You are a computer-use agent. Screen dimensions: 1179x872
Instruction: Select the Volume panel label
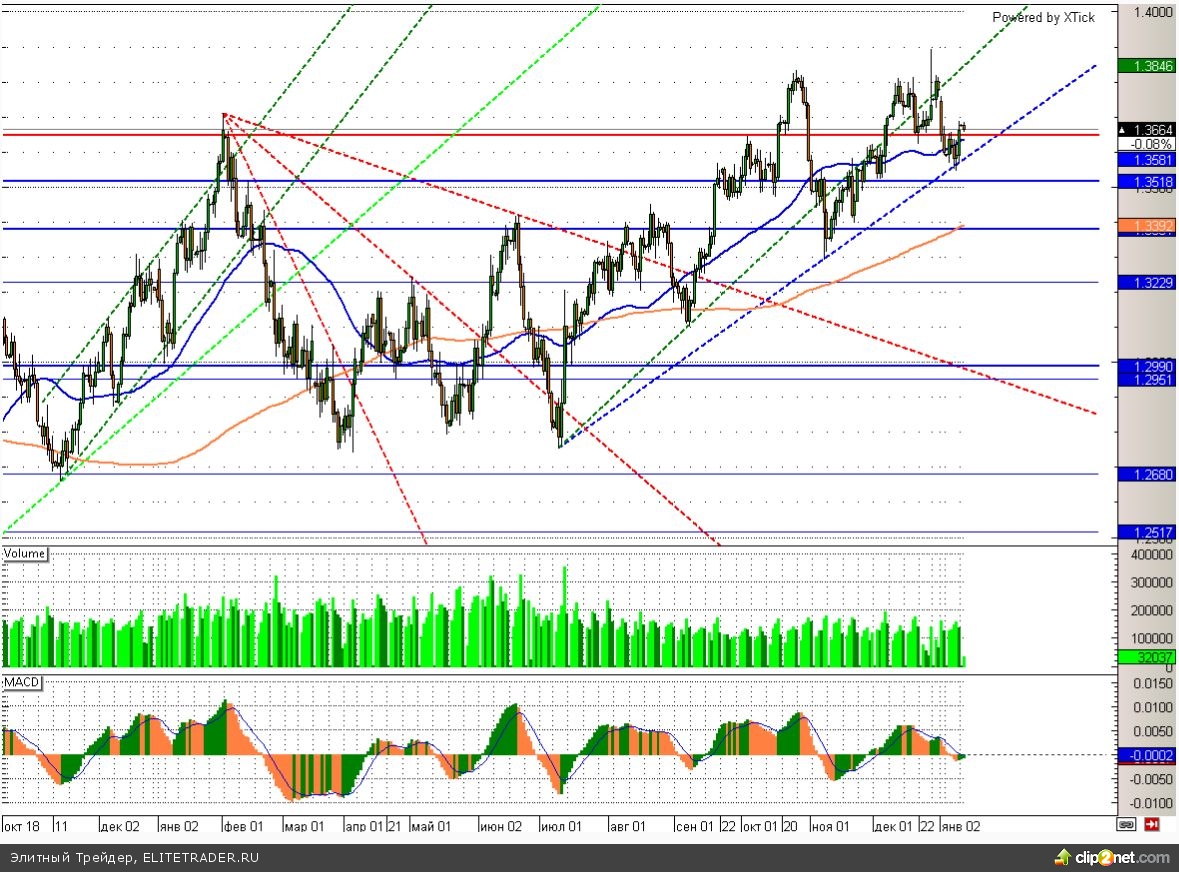(x=25, y=553)
